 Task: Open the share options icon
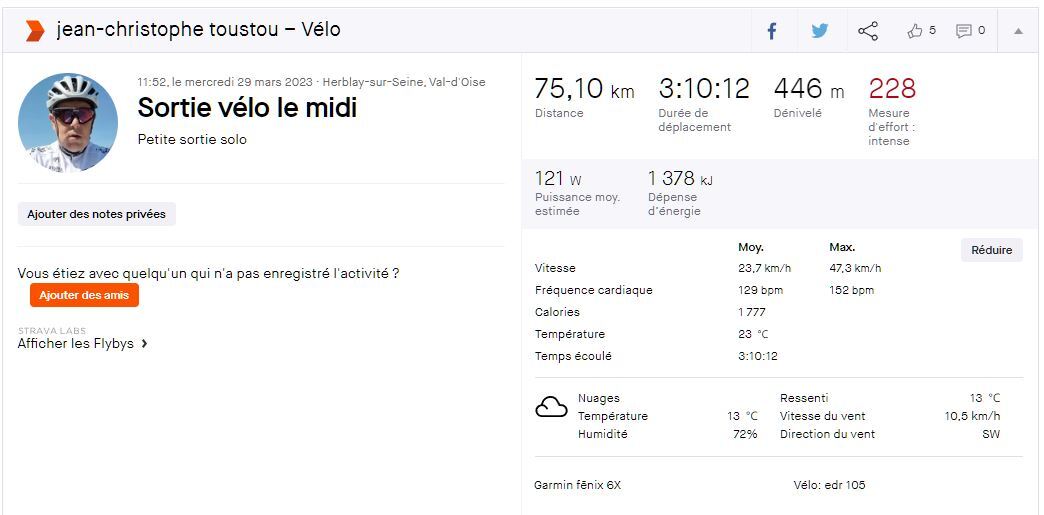868,31
